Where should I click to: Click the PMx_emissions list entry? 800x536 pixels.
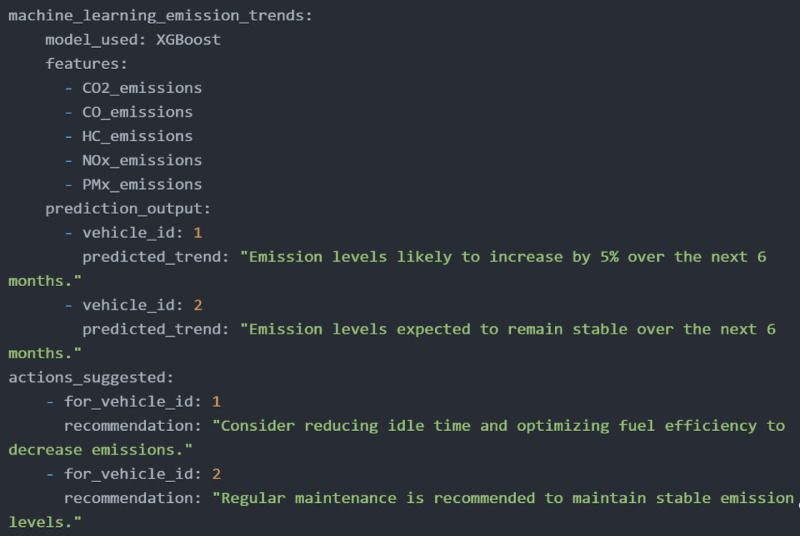coord(142,184)
